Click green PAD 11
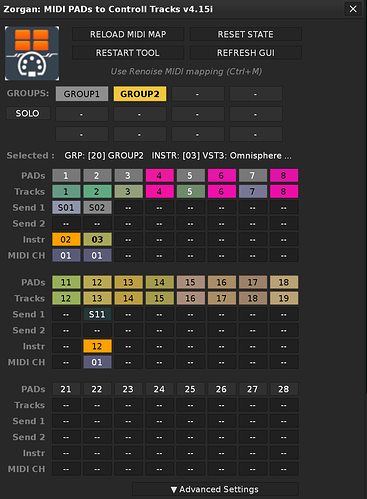Image resolution: width=367 pixels, height=499 pixels. (x=66, y=282)
